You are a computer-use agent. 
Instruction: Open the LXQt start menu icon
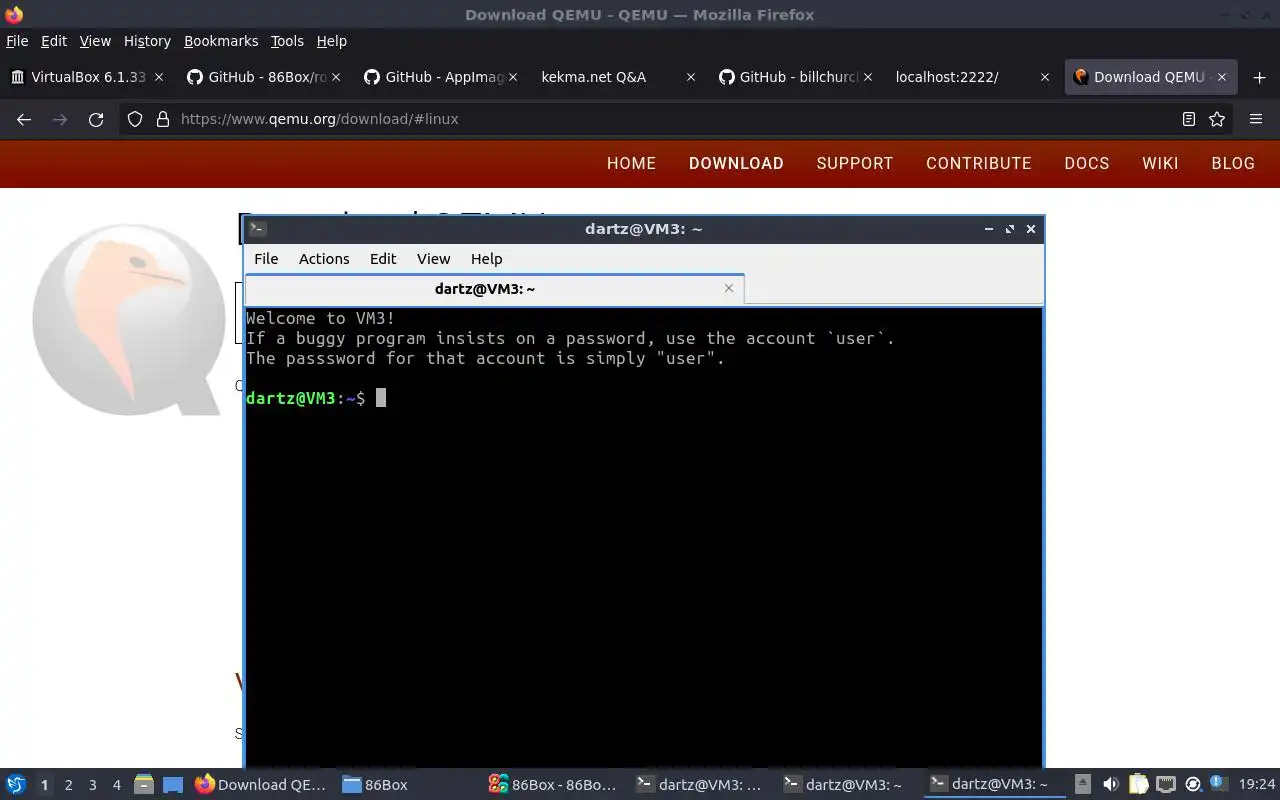click(x=16, y=785)
